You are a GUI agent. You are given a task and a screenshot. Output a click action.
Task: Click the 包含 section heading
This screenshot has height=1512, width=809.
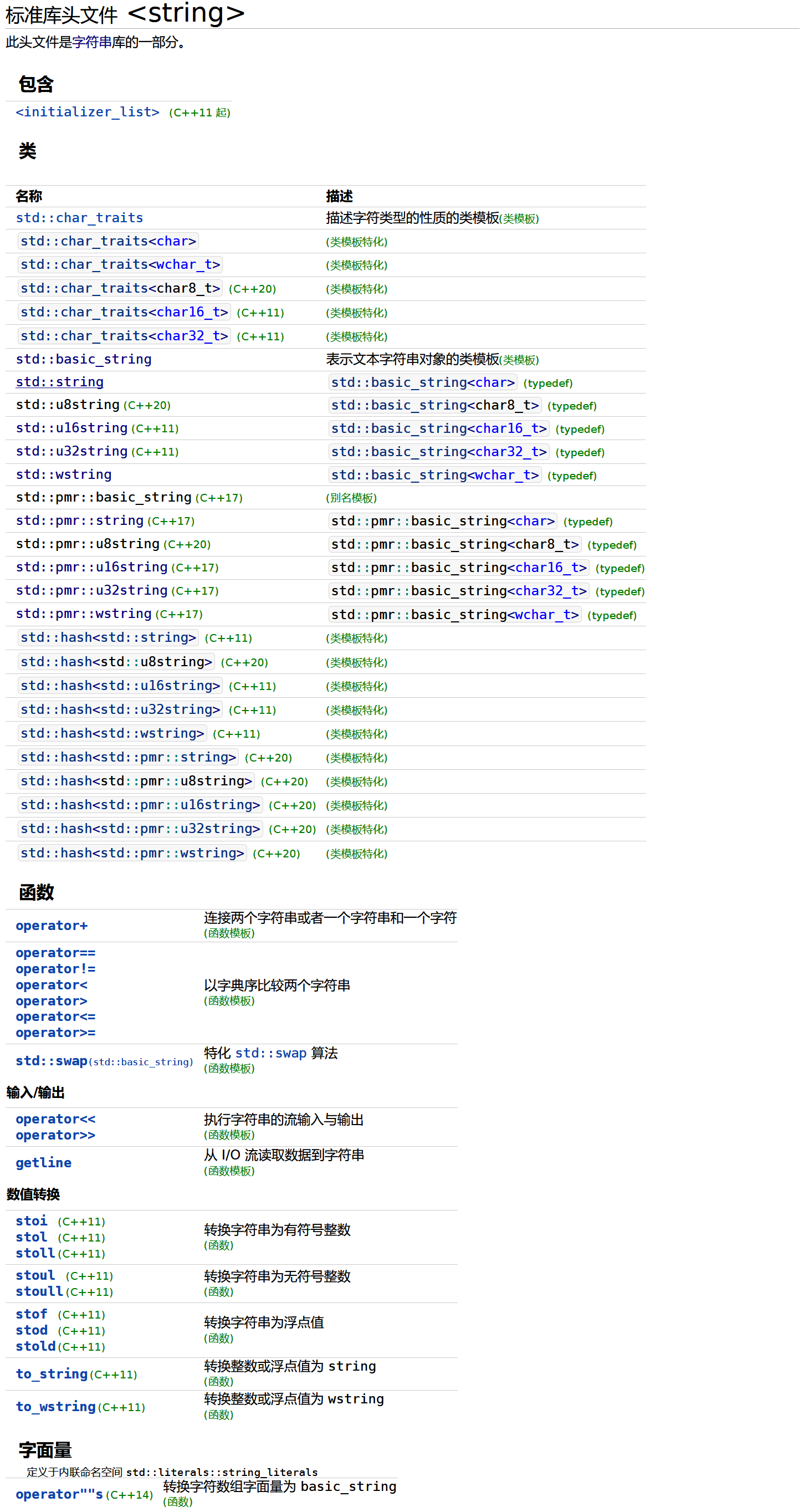coord(37,84)
